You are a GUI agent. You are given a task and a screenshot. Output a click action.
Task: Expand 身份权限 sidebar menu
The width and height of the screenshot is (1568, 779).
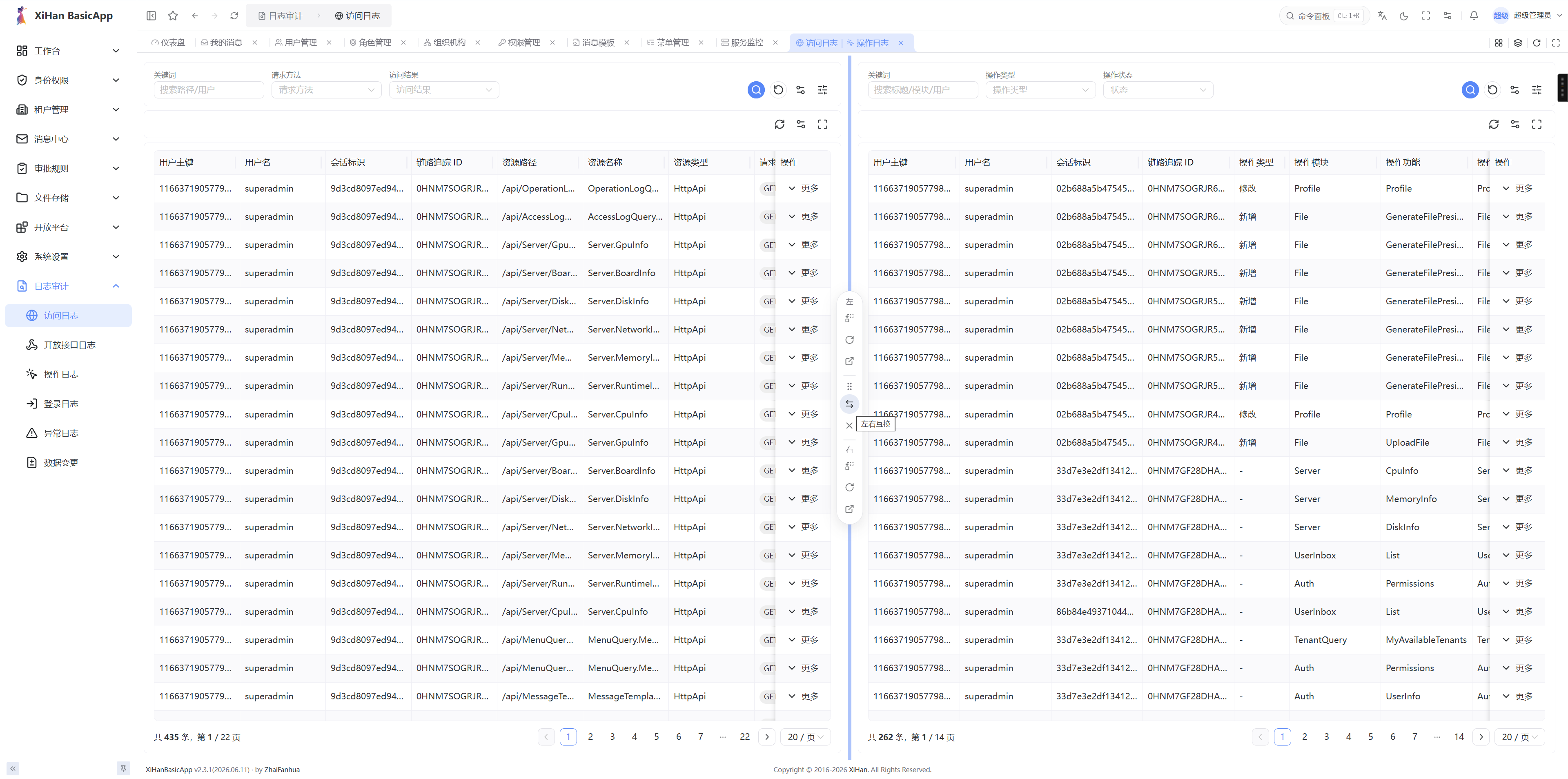pos(68,80)
